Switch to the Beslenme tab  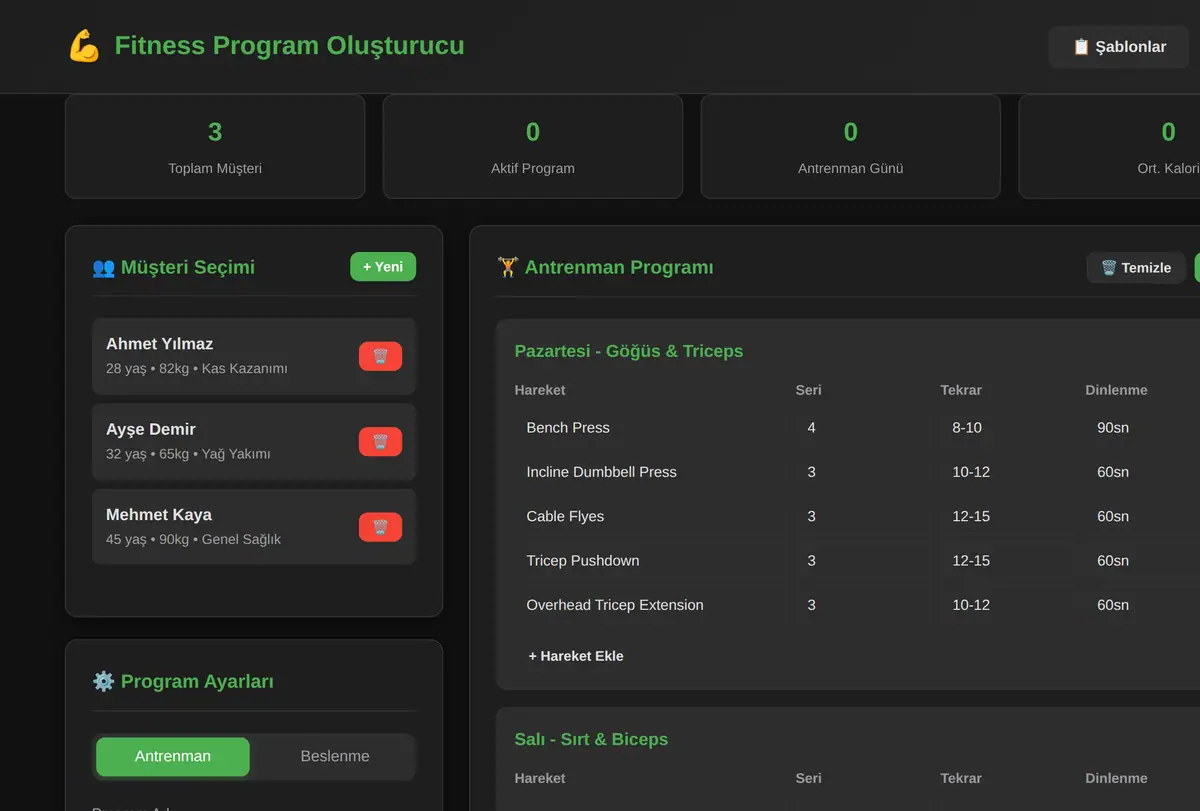[x=335, y=756]
